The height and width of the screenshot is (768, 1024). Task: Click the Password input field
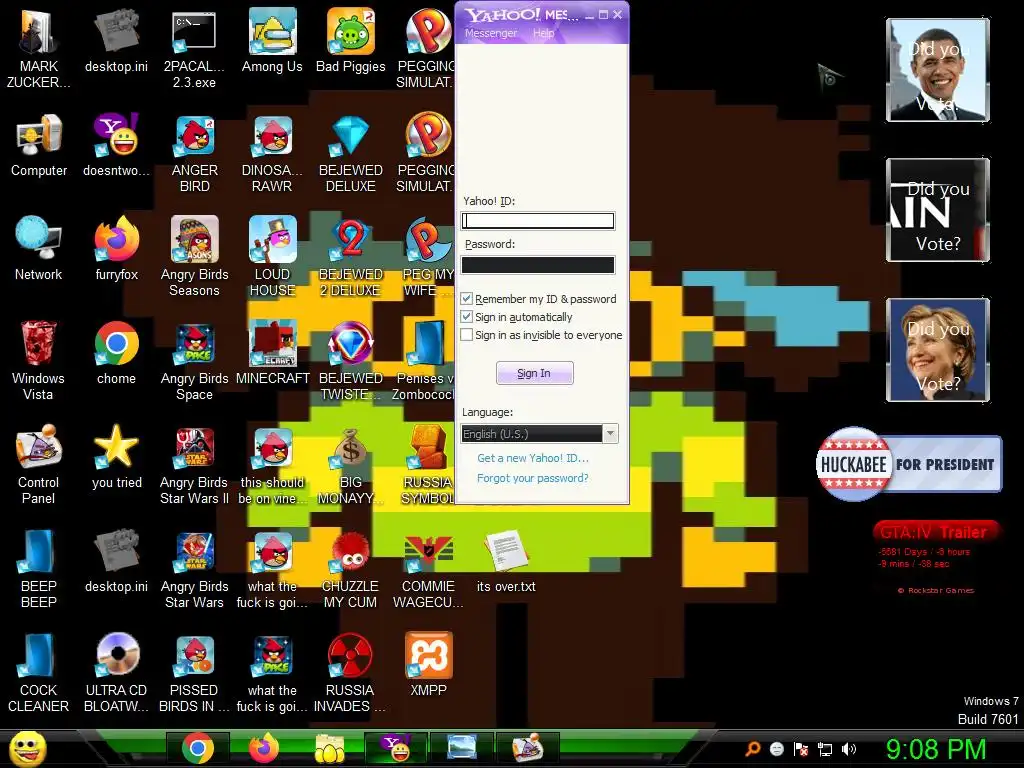[x=537, y=264]
